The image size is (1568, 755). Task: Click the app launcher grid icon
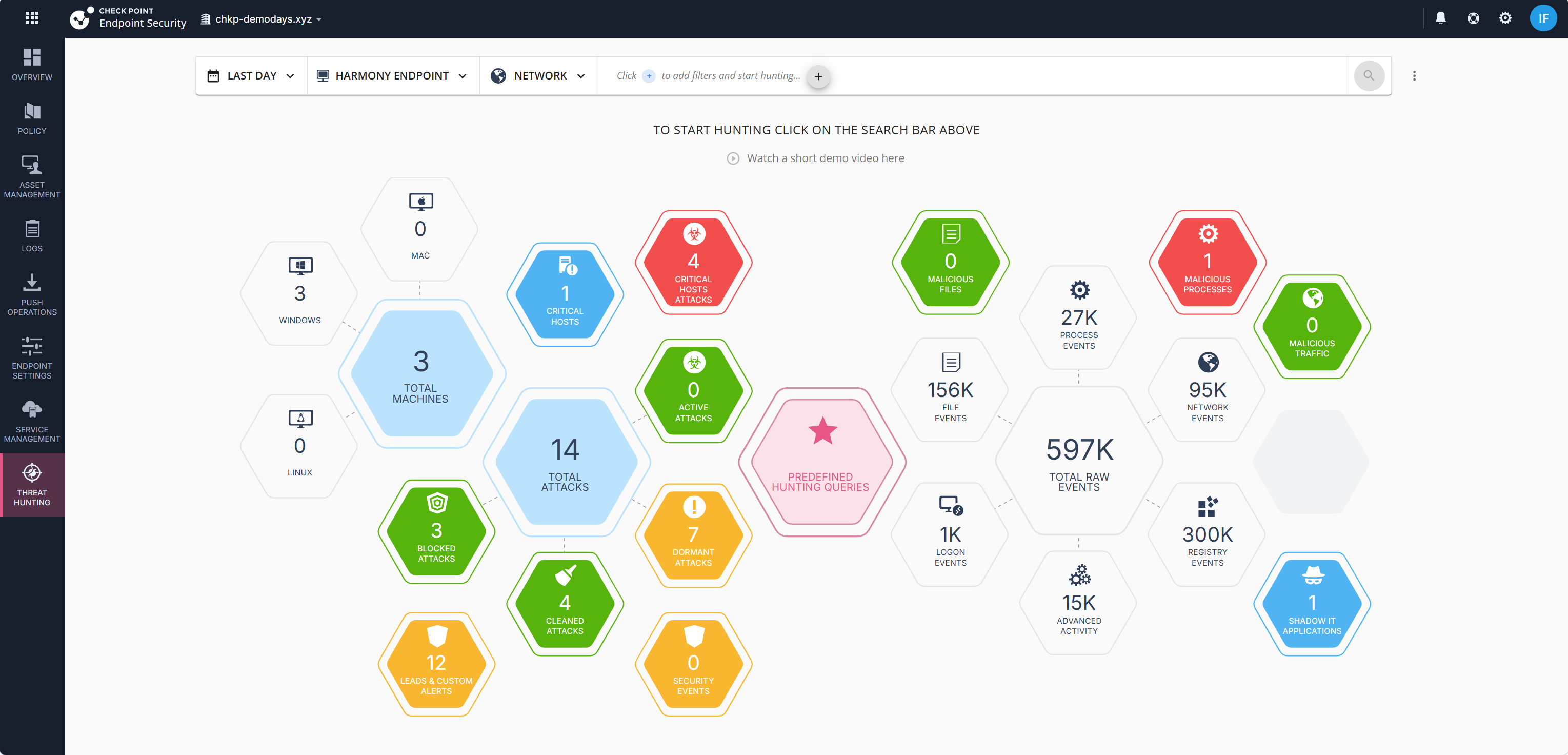pos(32,18)
